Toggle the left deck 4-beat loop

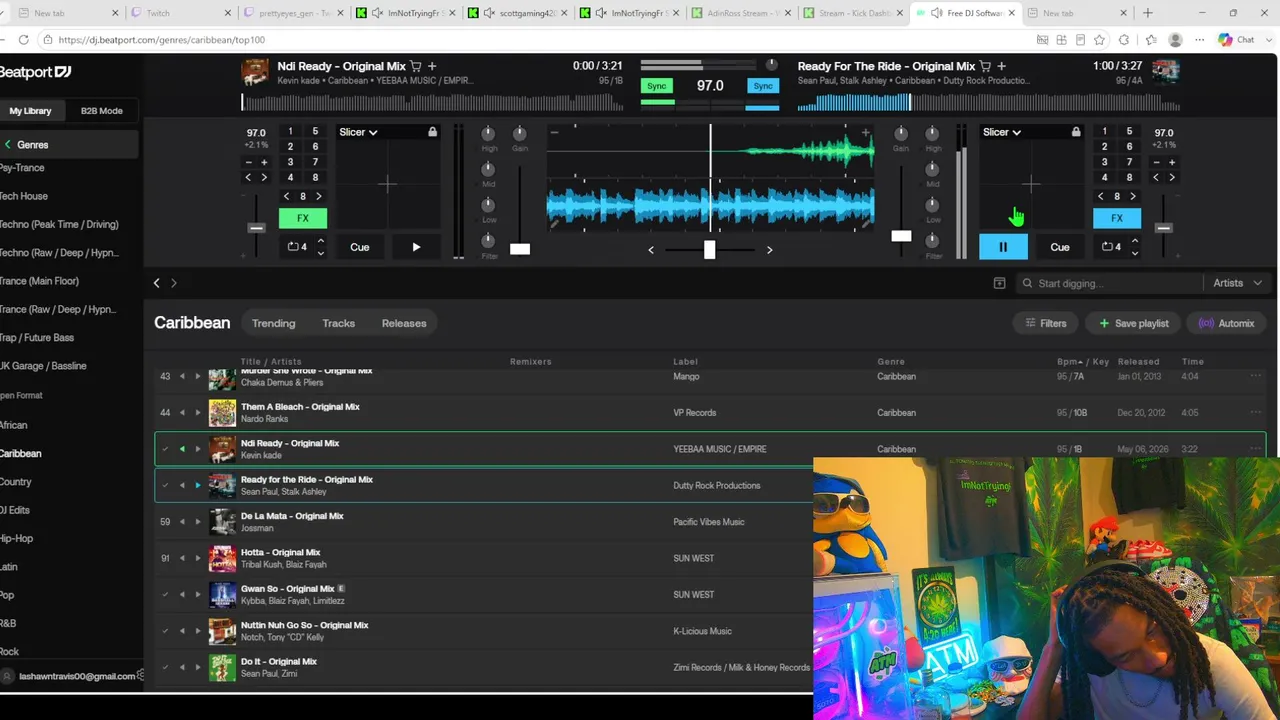[297, 247]
